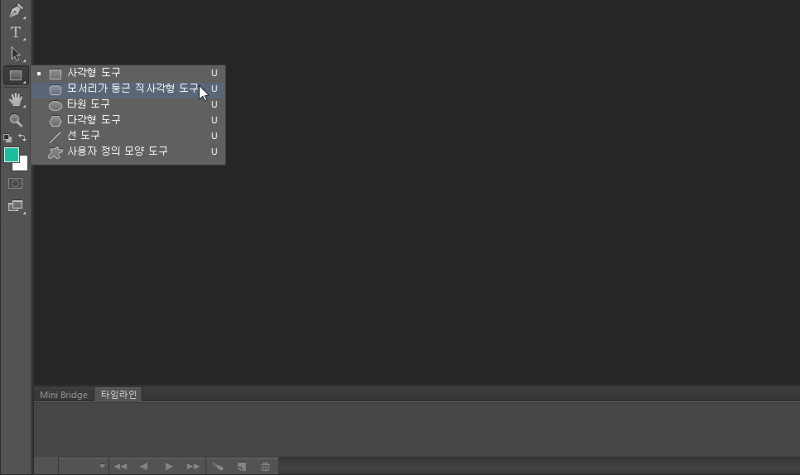Screen dimensions: 800x475
Task: Choose 타원 도구 from the flyout
Action: (x=128, y=105)
